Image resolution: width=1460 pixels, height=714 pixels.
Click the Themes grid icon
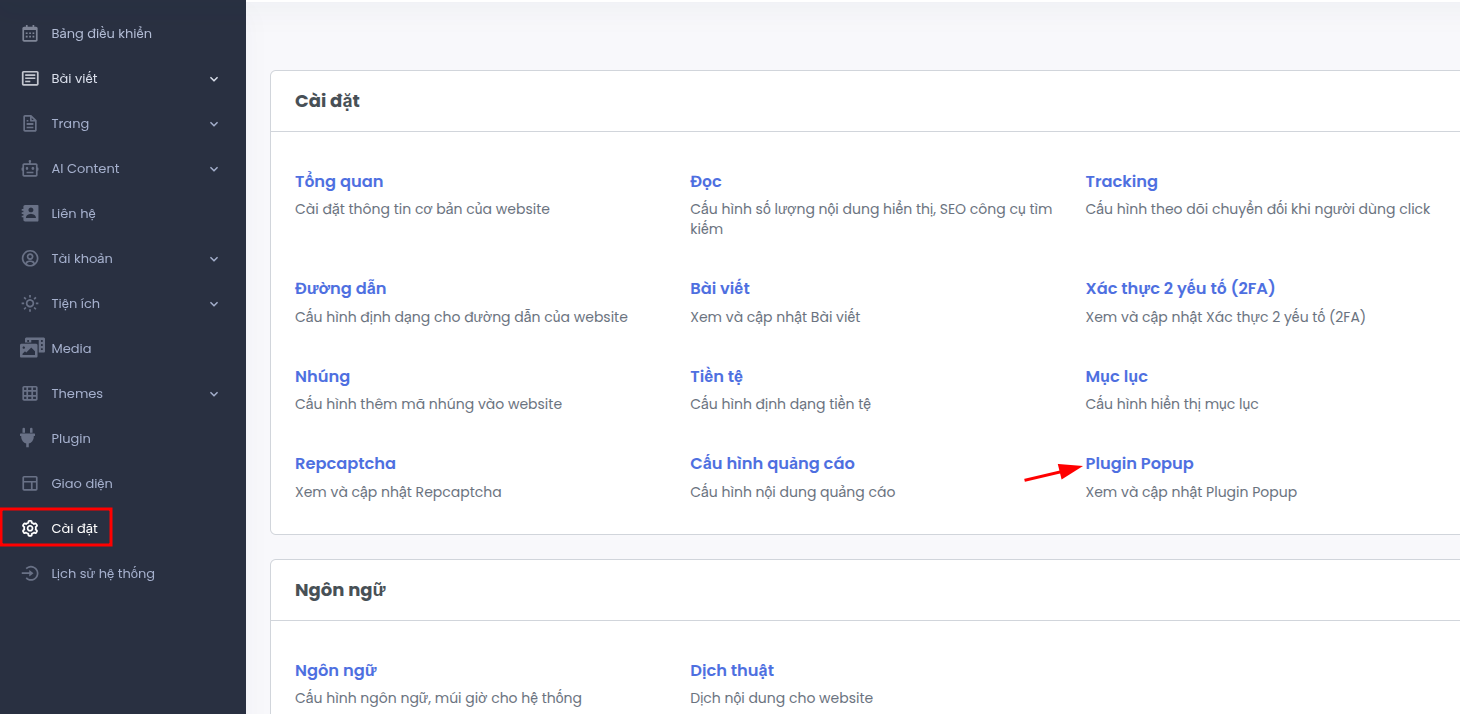coord(30,393)
